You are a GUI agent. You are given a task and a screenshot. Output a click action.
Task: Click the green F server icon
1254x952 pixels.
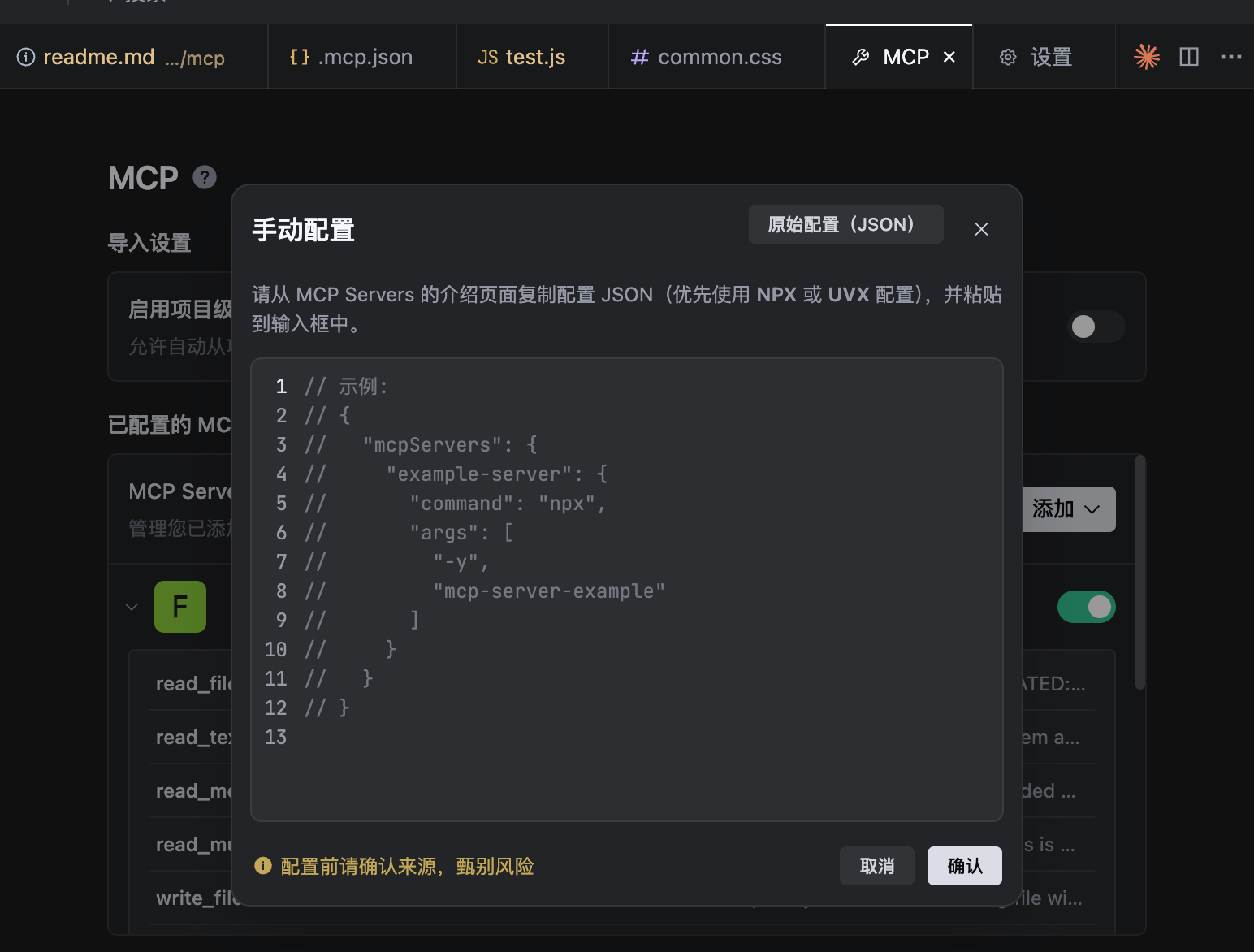click(x=180, y=607)
